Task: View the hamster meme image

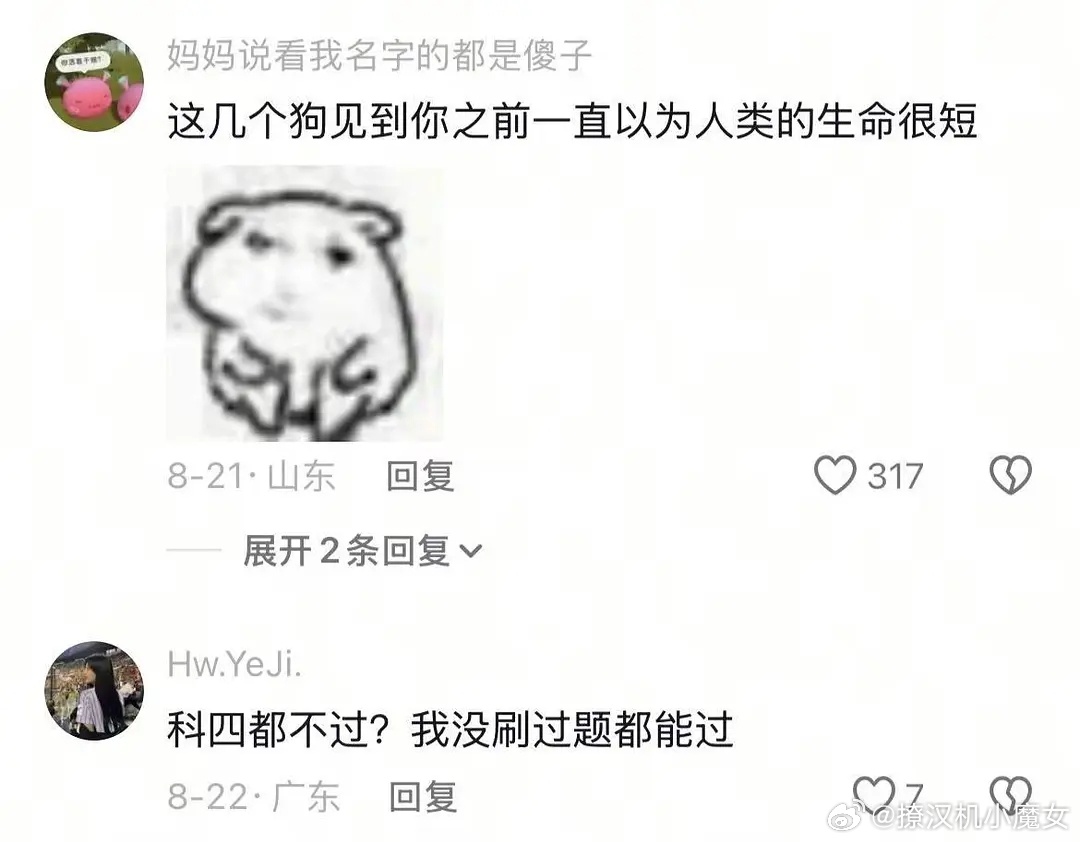Action: coord(305,303)
